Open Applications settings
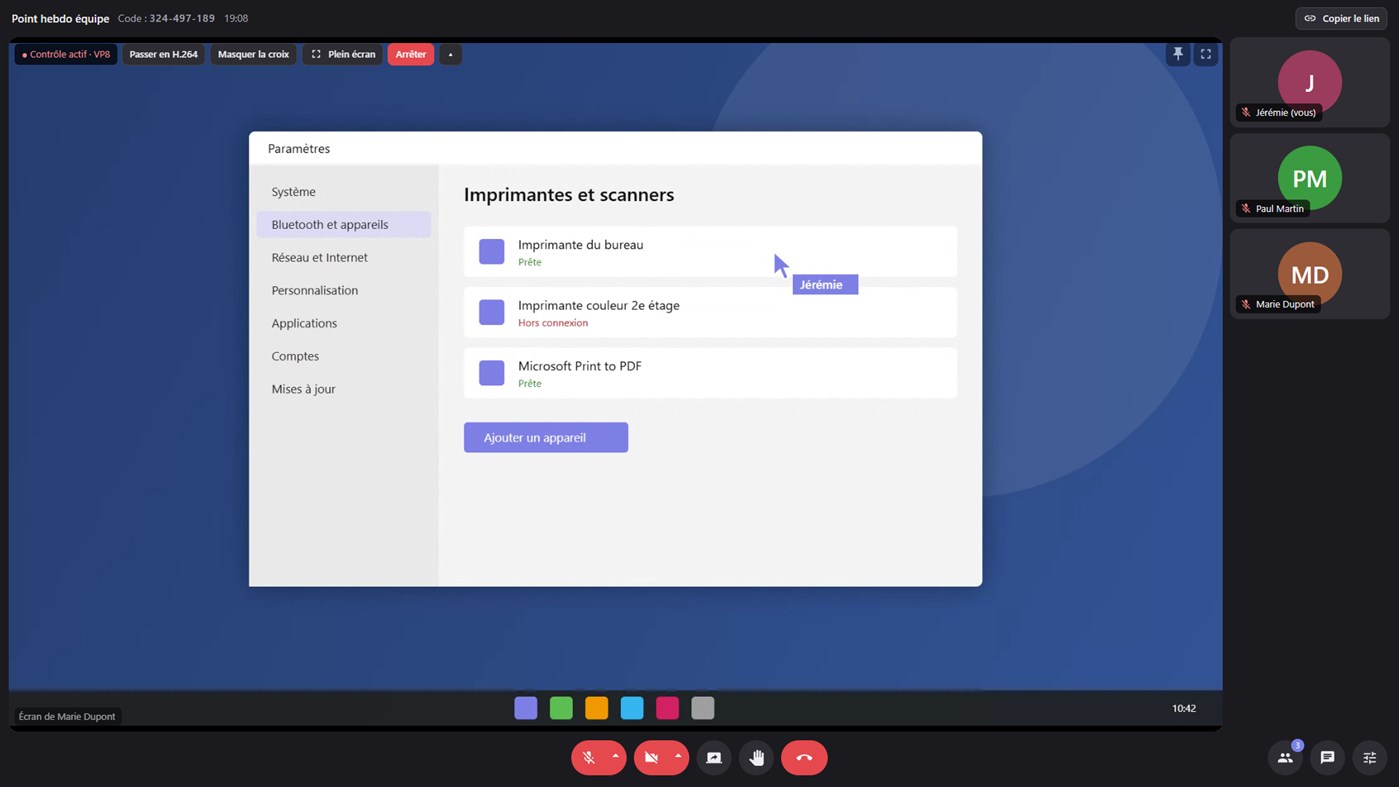 [x=343, y=323]
